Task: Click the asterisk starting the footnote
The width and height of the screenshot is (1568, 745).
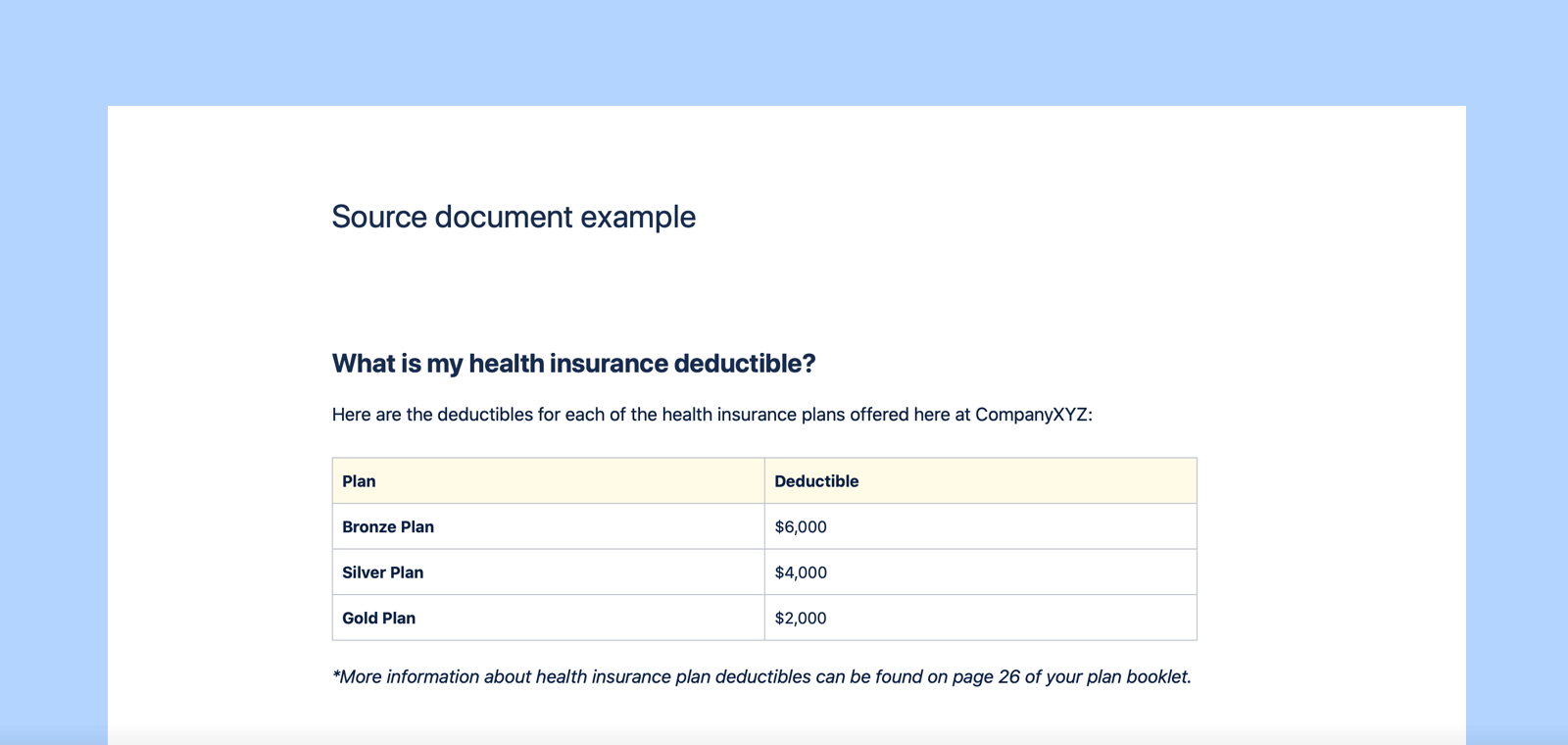Action: [336, 674]
